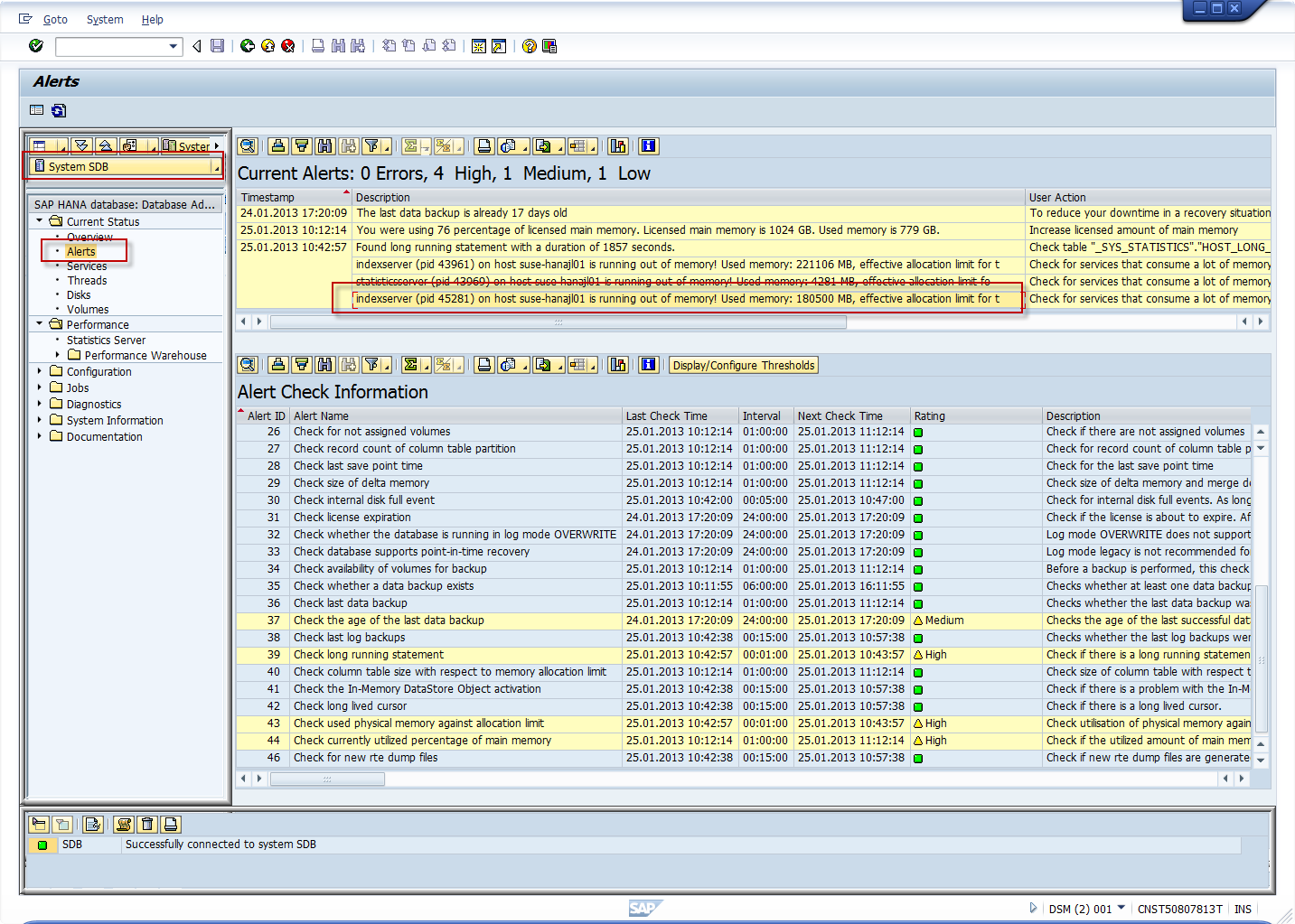
Task: Click the table list icon under Alerts title
Action: tap(37, 110)
